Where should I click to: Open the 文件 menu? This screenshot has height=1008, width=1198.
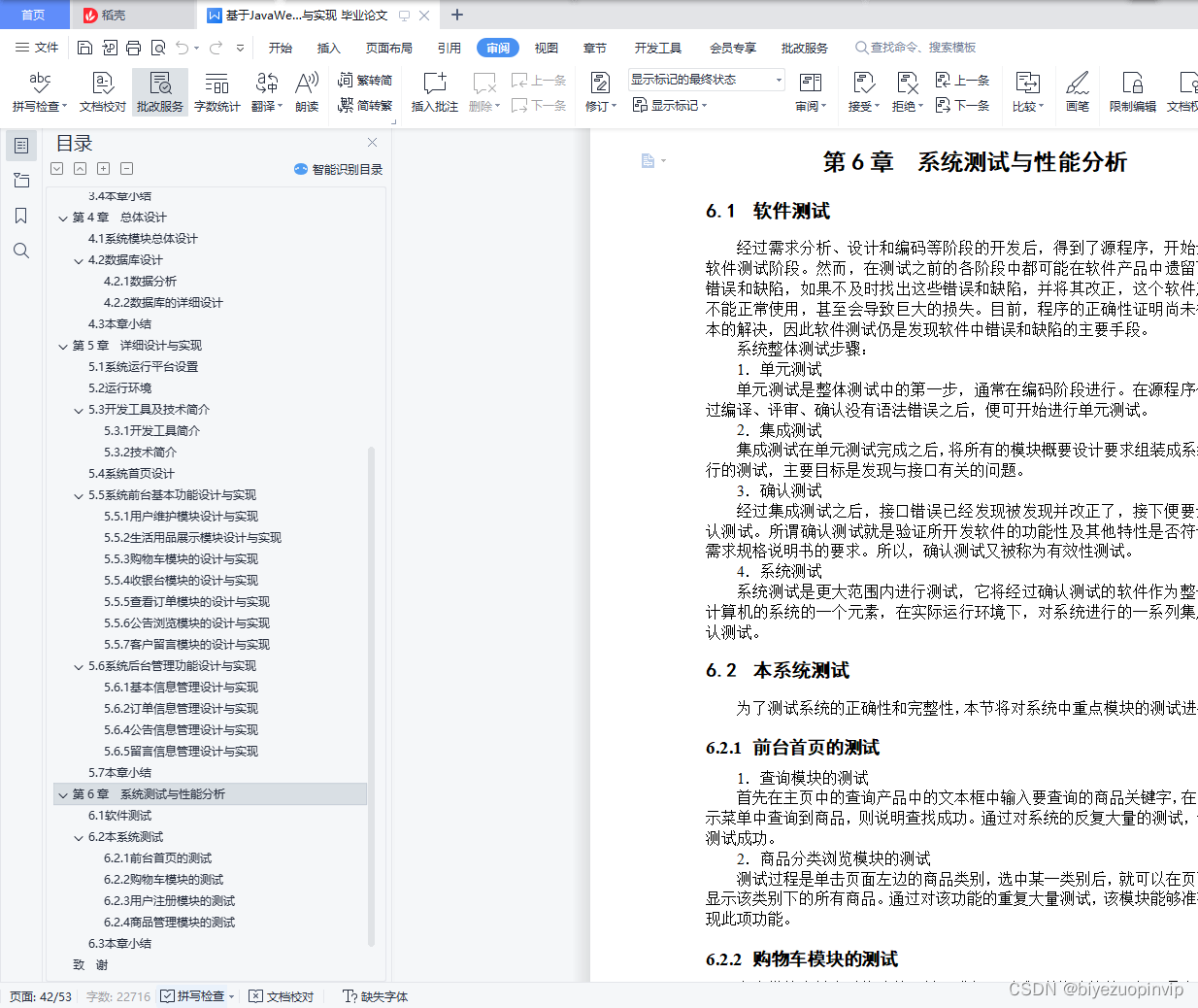click(37, 48)
